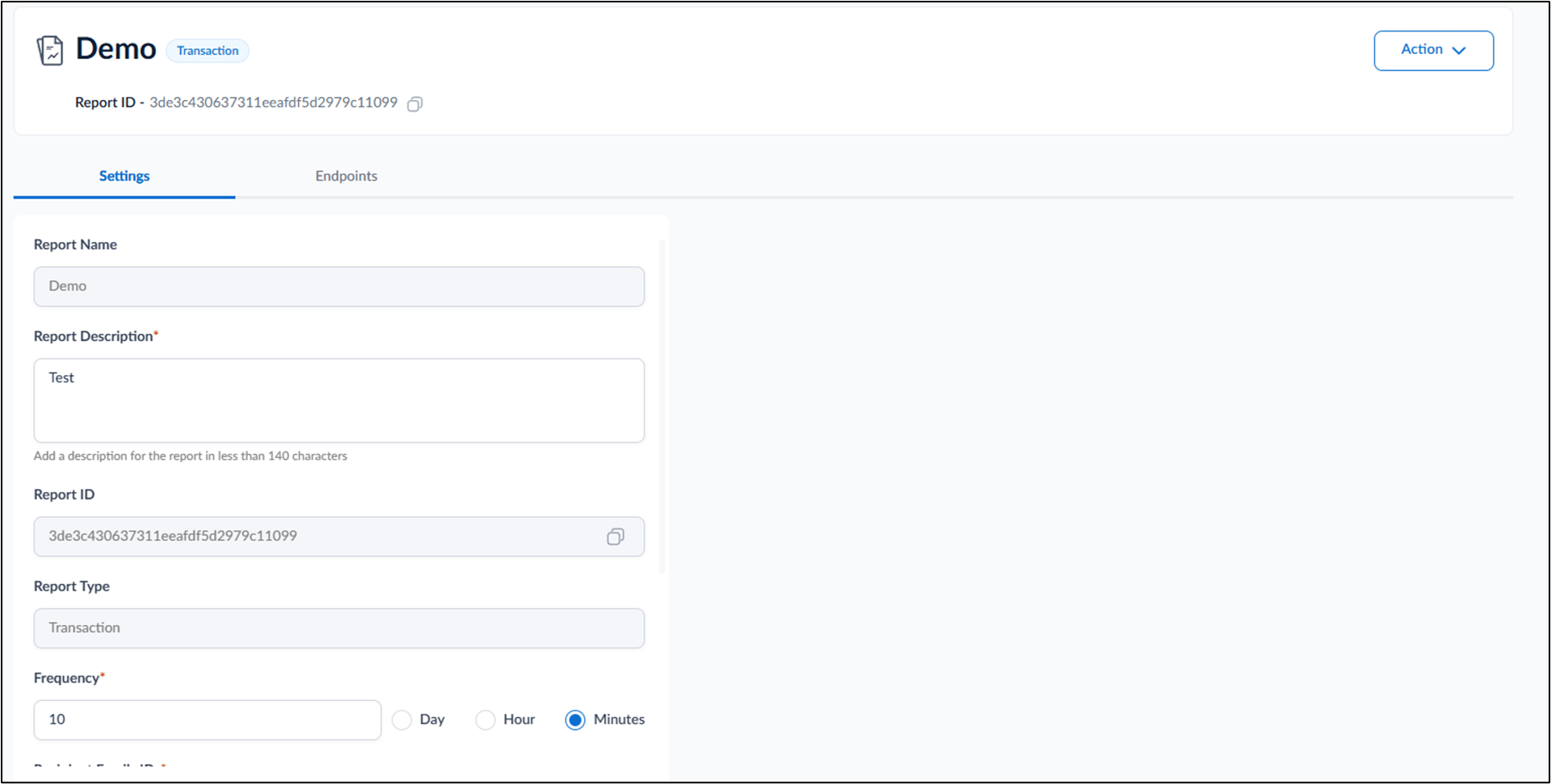Click the Report Name label

click(75, 244)
